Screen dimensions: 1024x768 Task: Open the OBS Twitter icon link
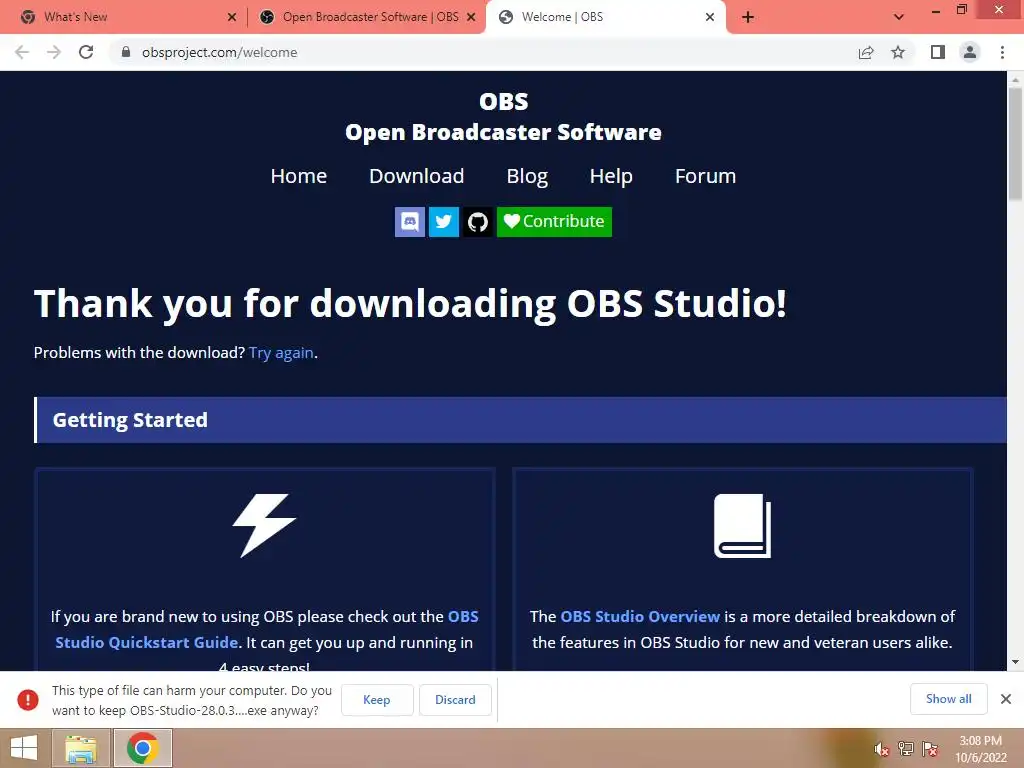(x=443, y=221)
